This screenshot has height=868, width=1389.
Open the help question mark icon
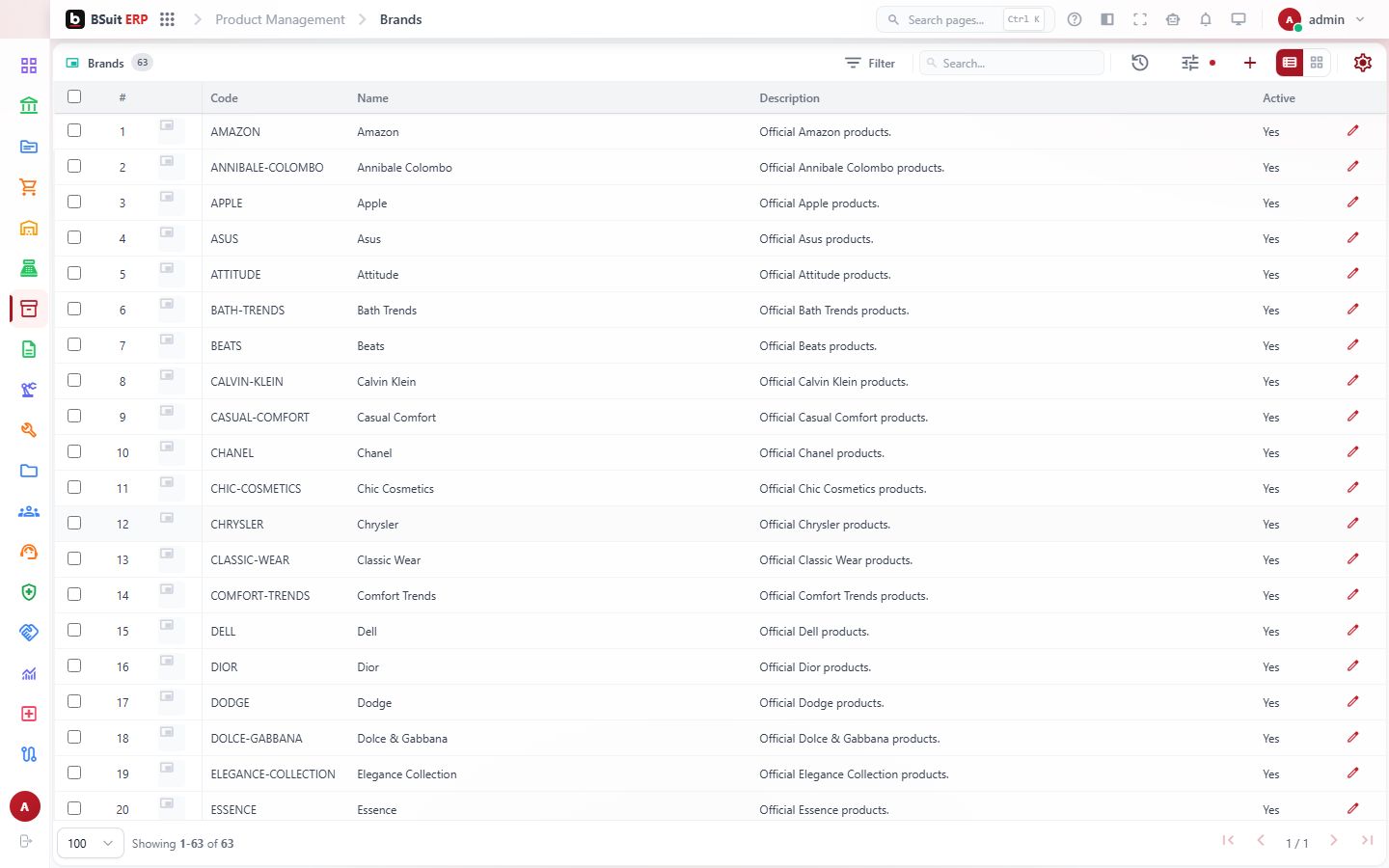coord(1075,19)
